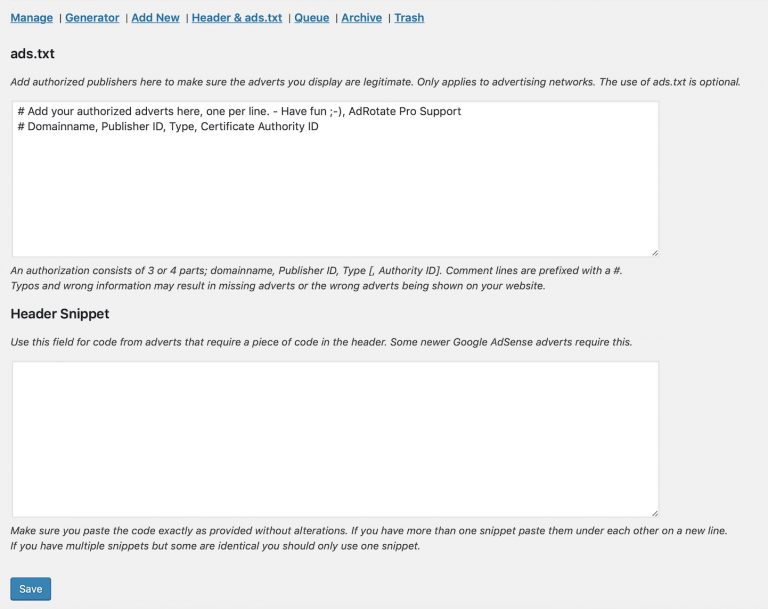Grab the ads.txt textarea resize handle

coord(654,251)
